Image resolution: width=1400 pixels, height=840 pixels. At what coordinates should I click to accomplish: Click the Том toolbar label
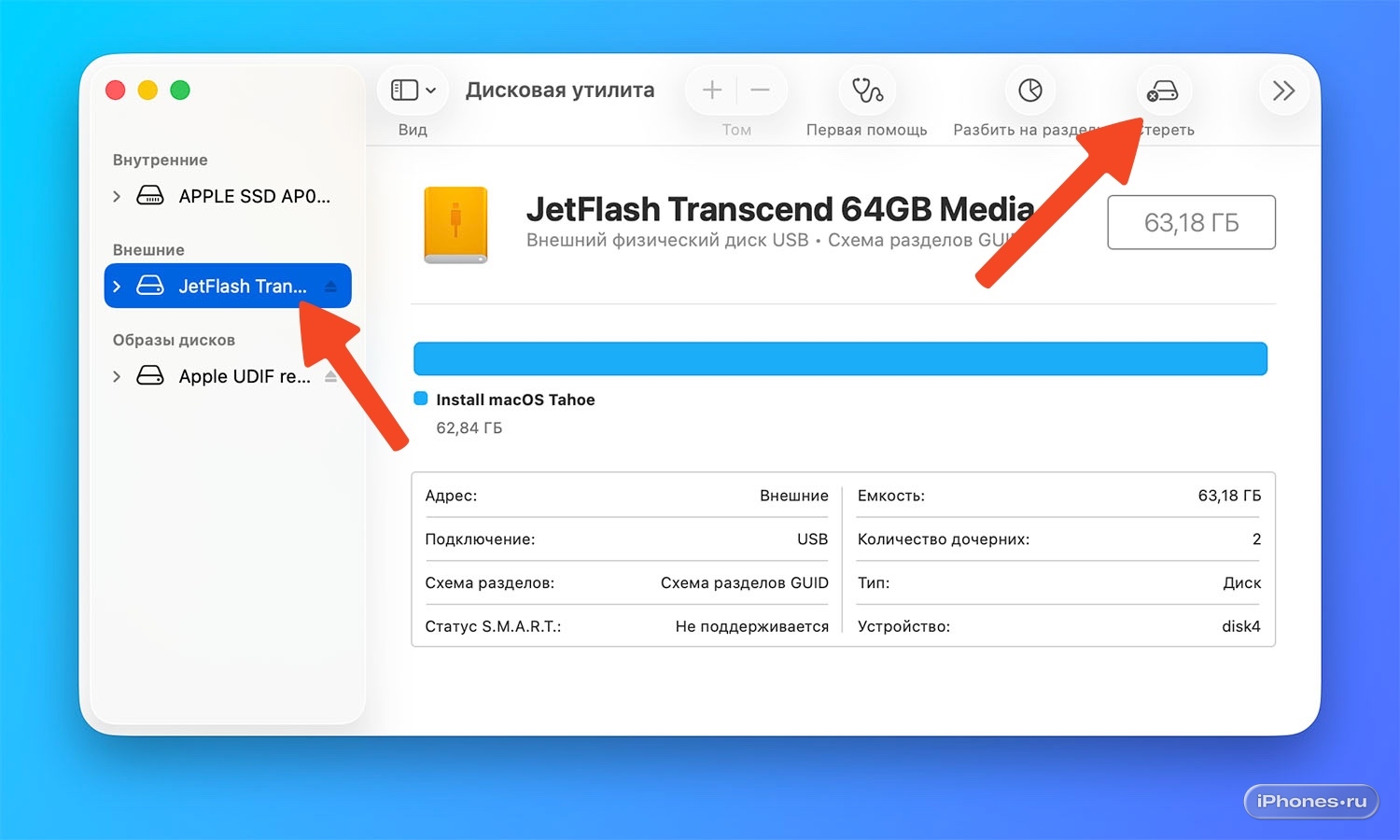coord(736,130)
